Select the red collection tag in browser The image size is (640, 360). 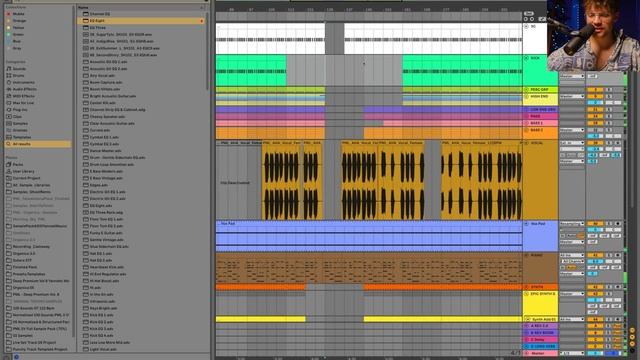16,14
